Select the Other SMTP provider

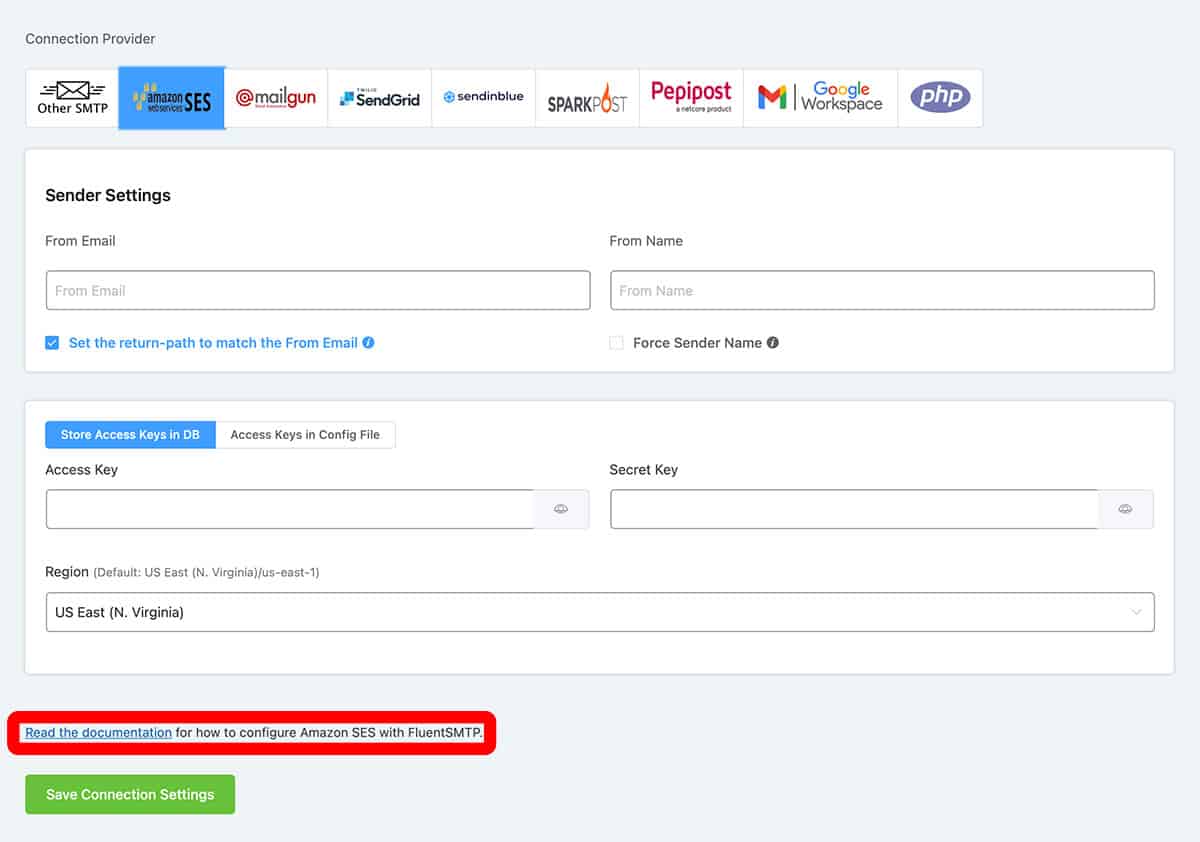point(72,98)
